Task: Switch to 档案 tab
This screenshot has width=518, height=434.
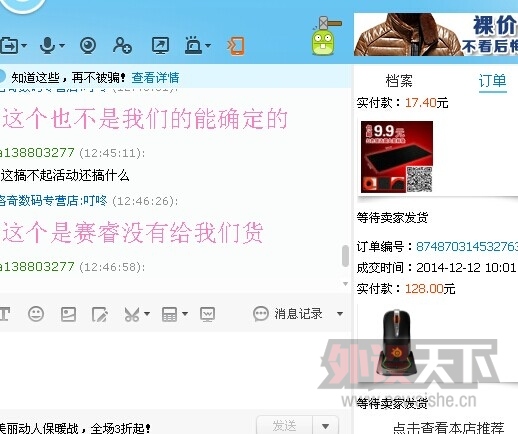Action: pos(399,81)
